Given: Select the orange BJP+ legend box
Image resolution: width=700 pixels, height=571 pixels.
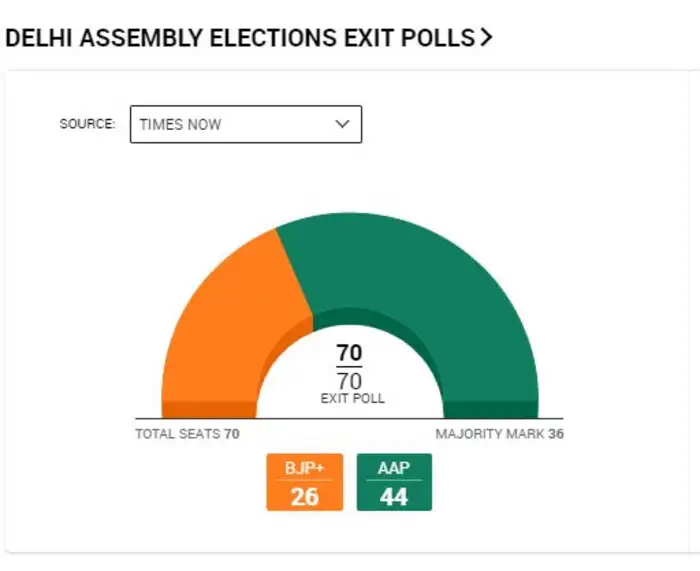Looking at the screenshot, I should click(304, 482).
